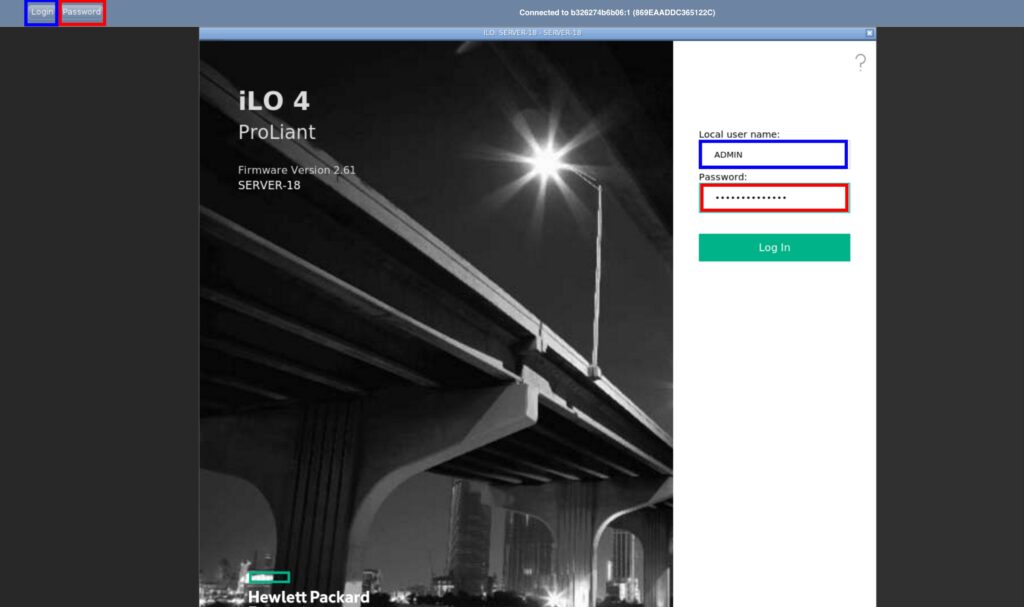Click the iLO window title bar text
Image resolution: width=1024 pixels, height=607 pixels.
tap(532, 33)
